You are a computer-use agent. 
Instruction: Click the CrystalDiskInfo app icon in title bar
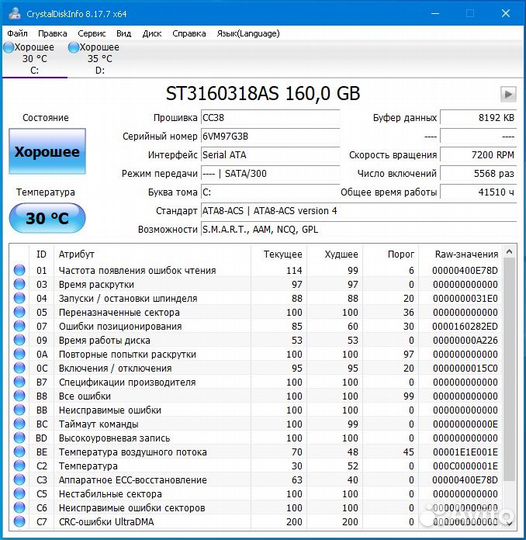(x=15, y=13)
